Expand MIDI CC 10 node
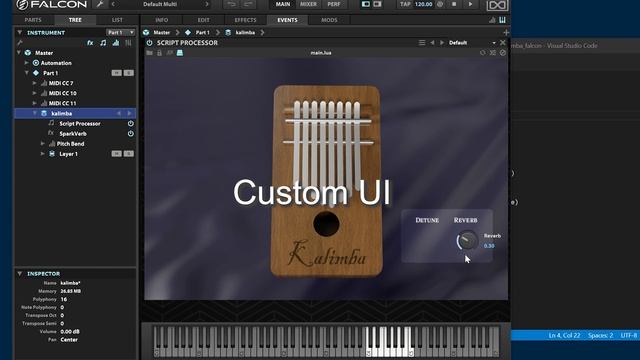The height and width of the screenshot is (360, 640). (x=34, y=93)
